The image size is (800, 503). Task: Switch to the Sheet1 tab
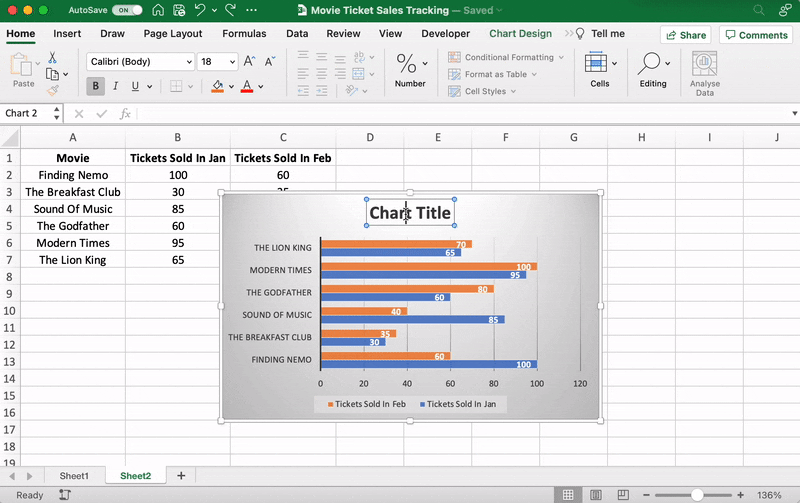[x=74, y=476]
